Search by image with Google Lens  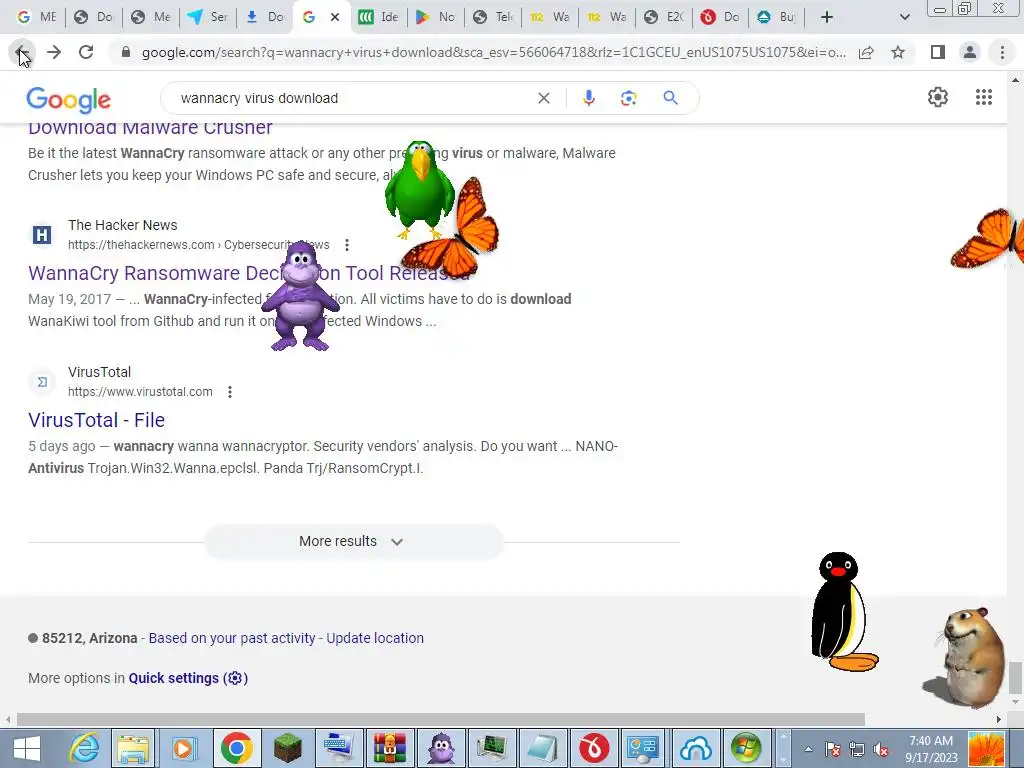click(x=628, y=98)
